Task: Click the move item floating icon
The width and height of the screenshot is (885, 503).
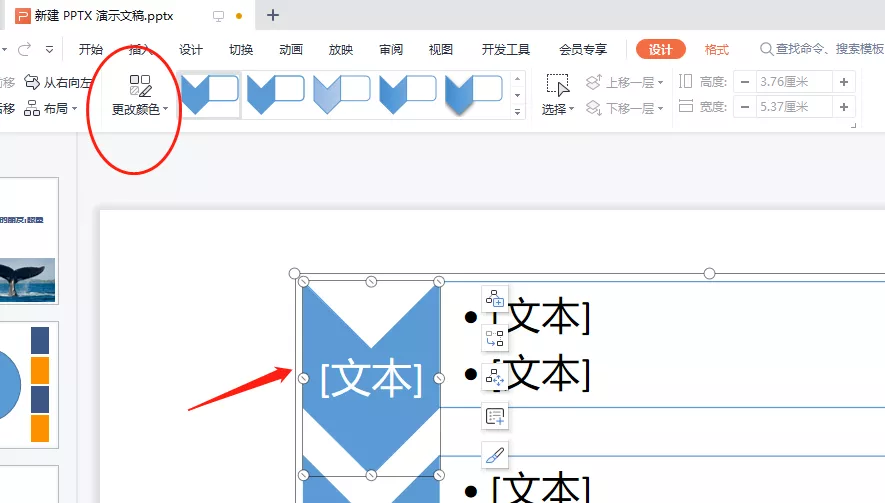Action: pyautogui.click(x=495, y=377)
